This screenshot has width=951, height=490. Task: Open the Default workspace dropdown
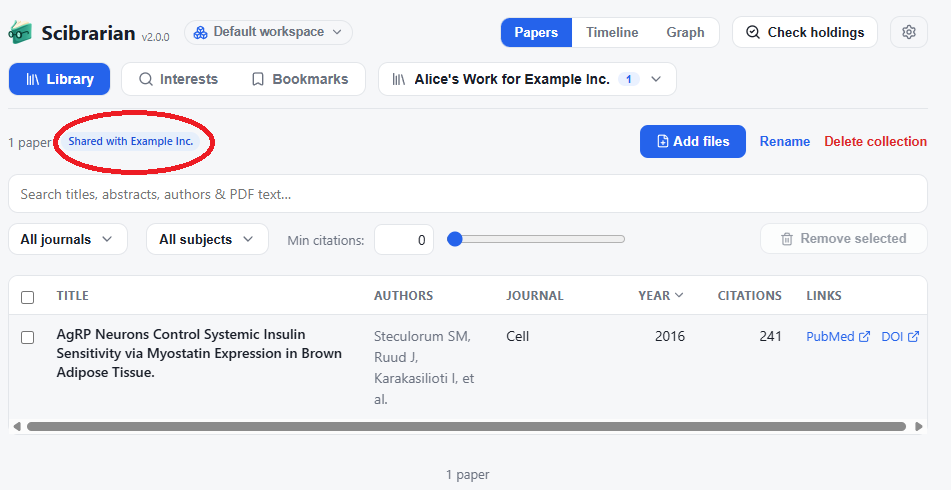click(268, 32)
